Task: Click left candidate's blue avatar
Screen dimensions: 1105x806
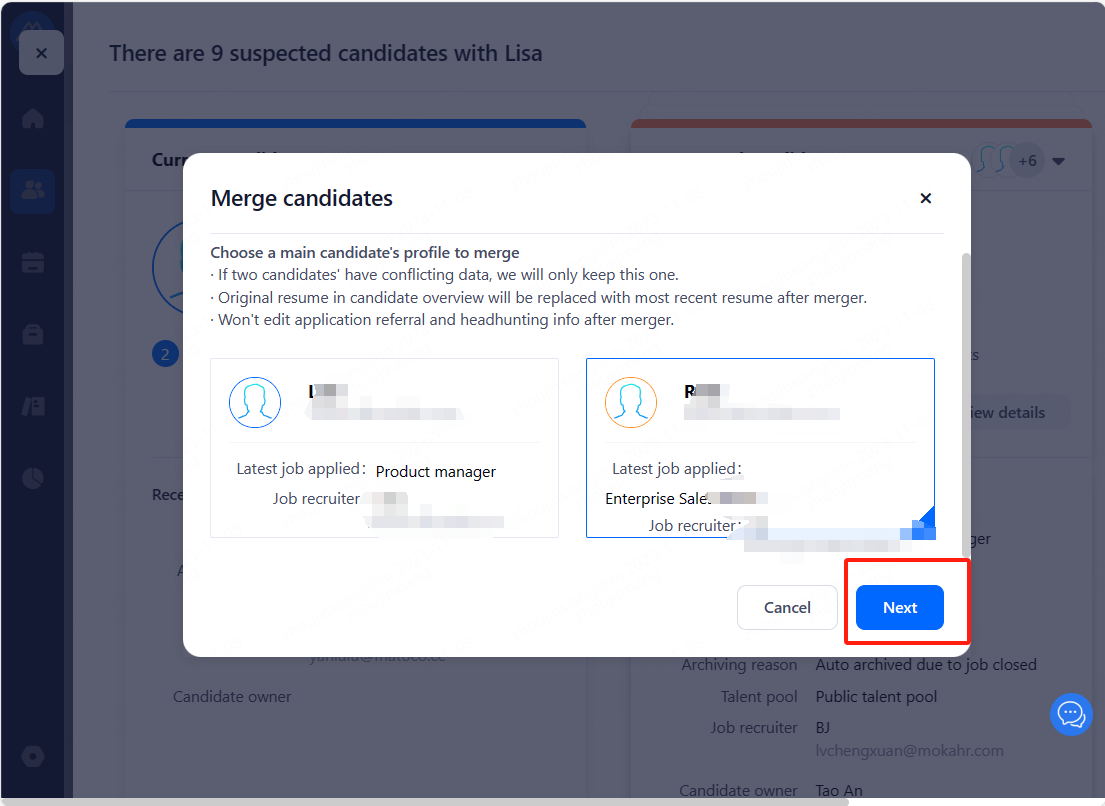Action: pos(255,403)
